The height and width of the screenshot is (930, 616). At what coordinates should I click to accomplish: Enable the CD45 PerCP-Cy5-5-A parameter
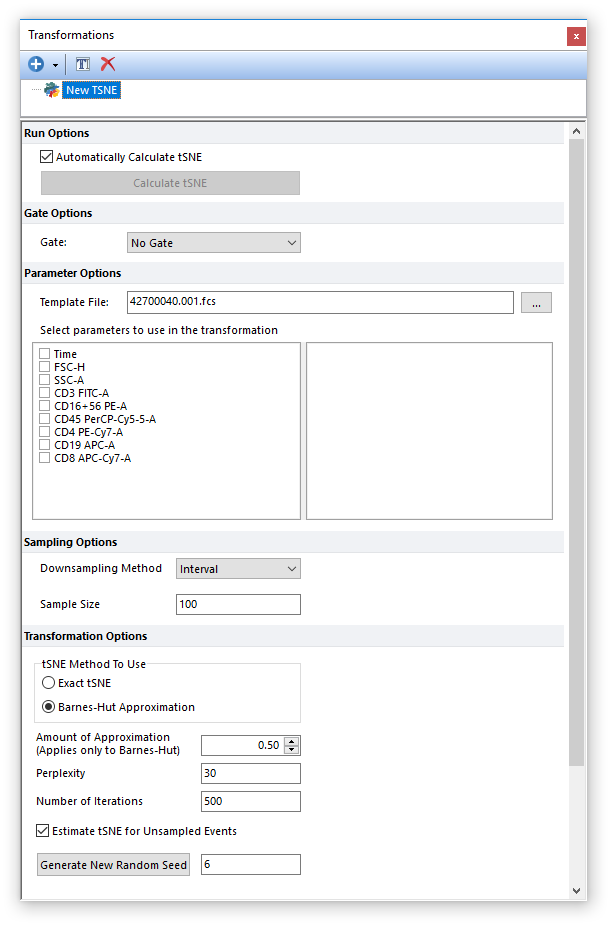[x=45, y=419]
